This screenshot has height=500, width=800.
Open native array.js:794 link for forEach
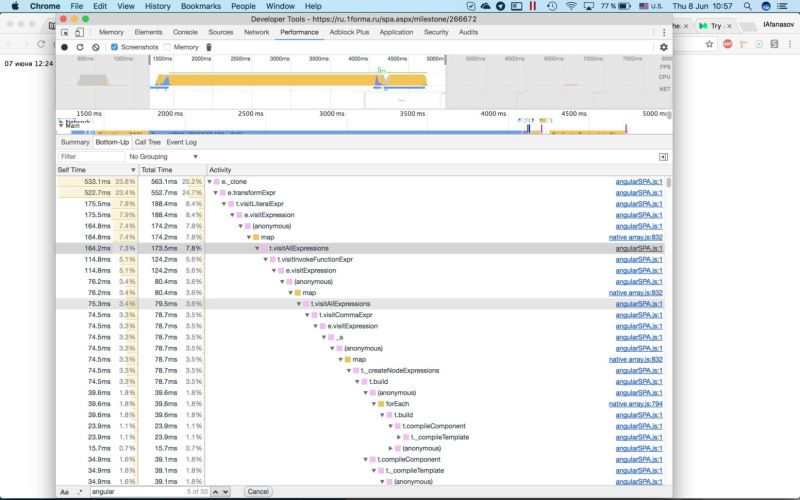636,404
